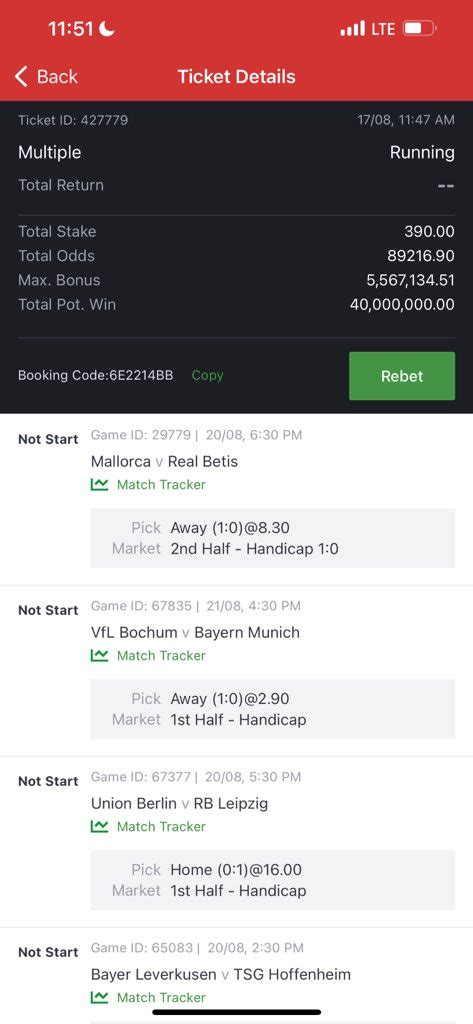
Task: Tap the Home (0:1)@16.00 pick box
Action: click(x=273, y=880)
